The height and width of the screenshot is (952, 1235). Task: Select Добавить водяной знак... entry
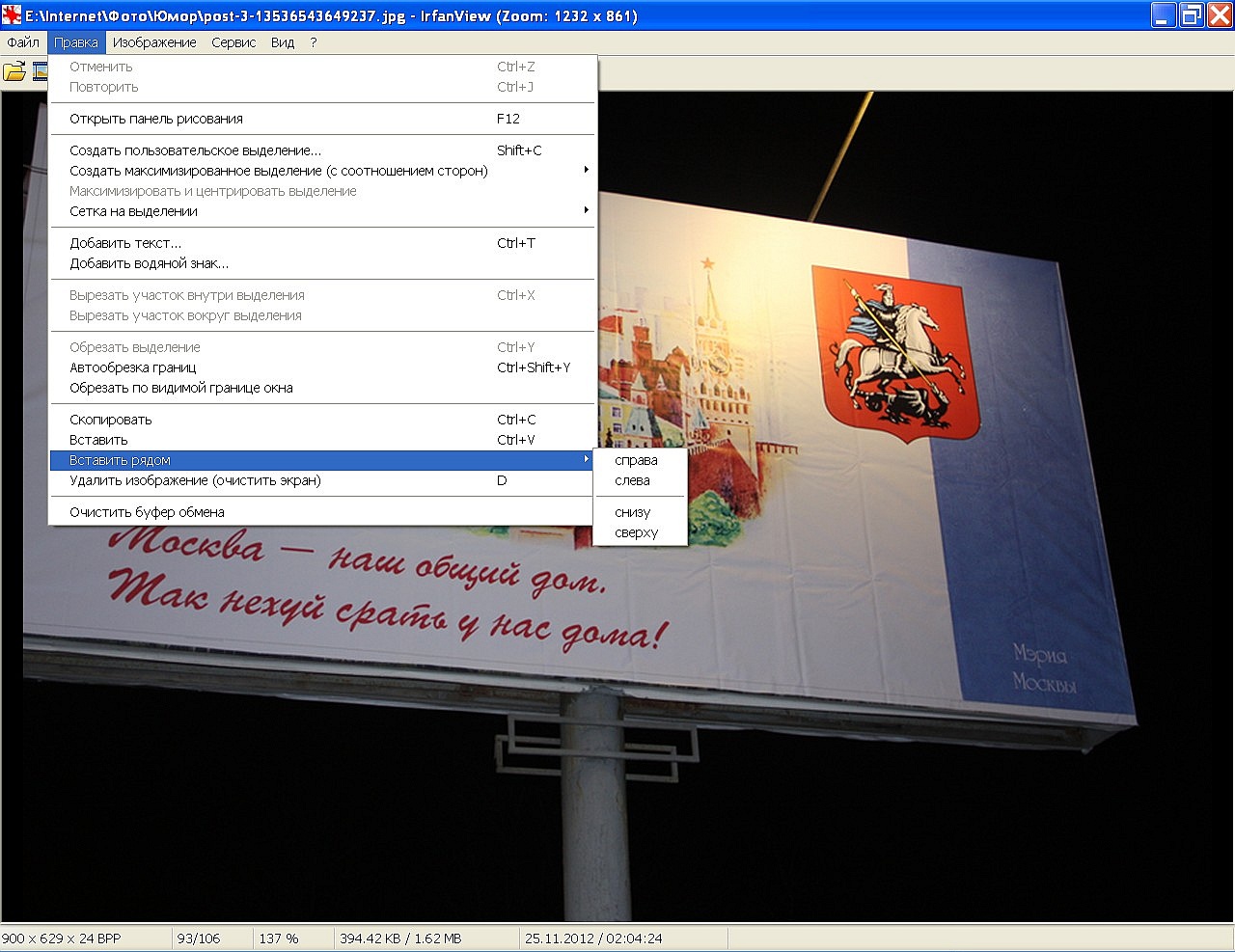[x=149, y=263]
